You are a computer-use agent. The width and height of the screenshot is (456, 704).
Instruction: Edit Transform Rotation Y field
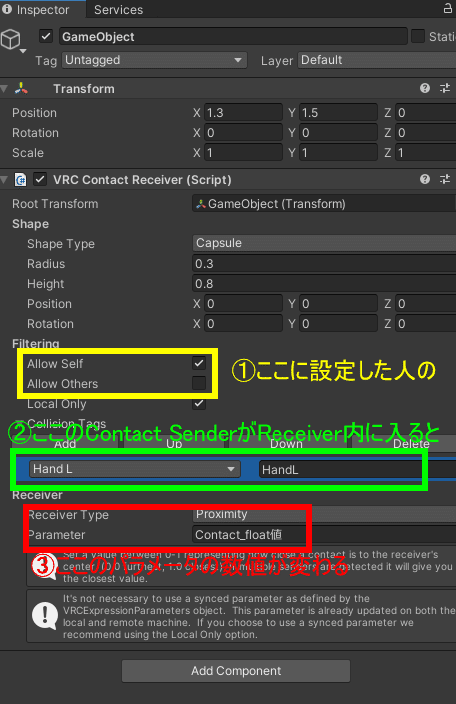338,133
